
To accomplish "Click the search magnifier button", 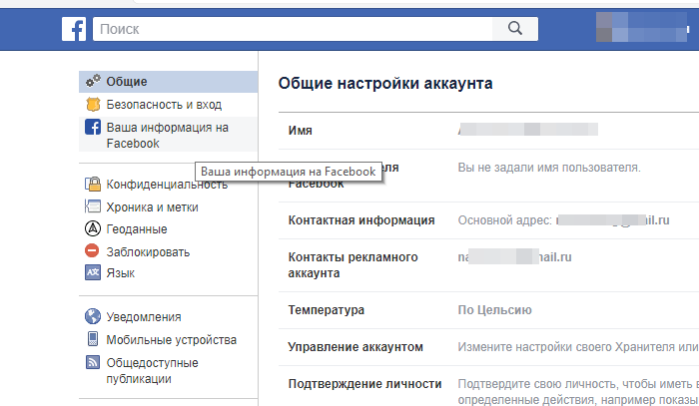I will pos(515,29).
